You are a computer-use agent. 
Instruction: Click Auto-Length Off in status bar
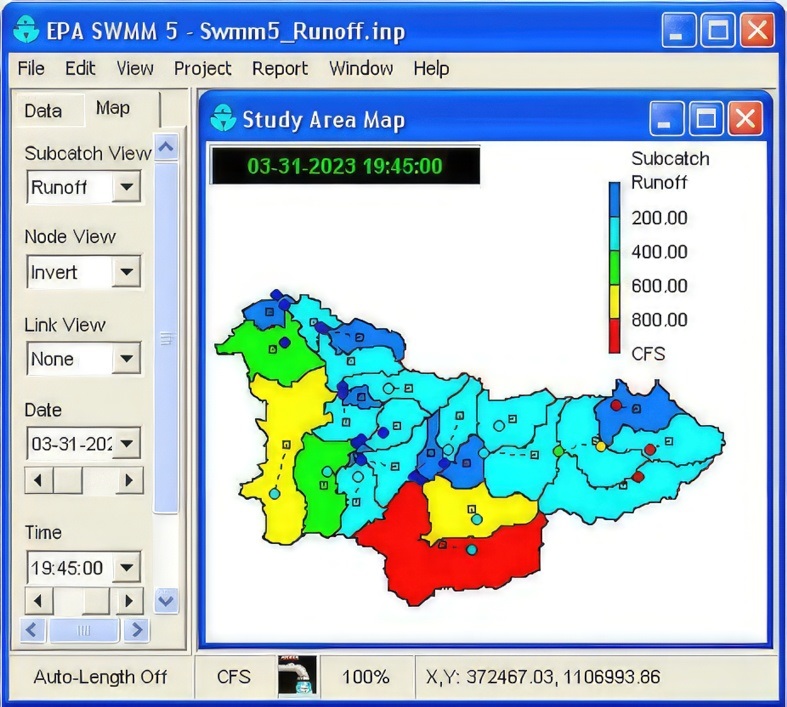100,677
